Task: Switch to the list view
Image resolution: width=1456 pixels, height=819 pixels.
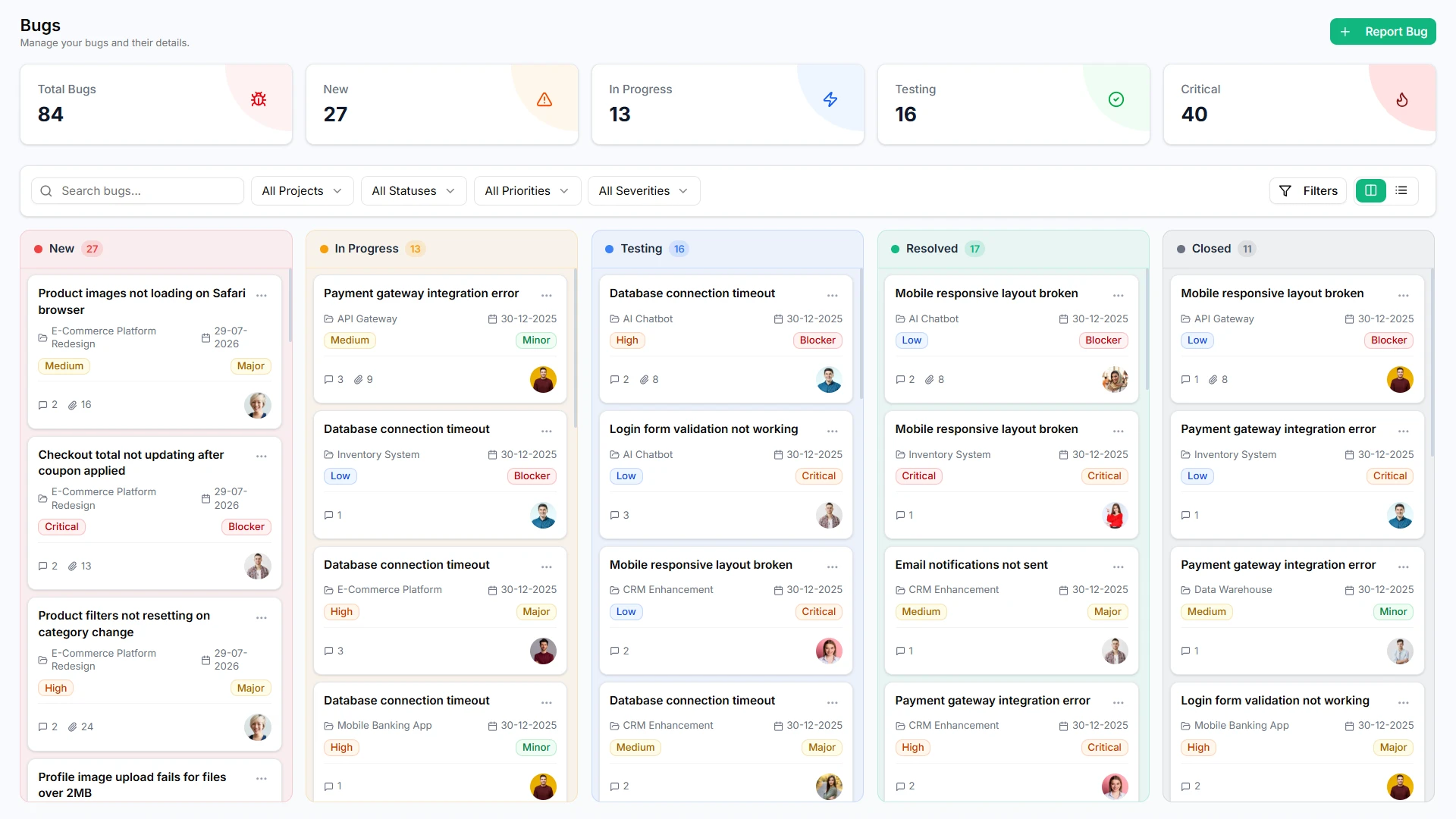Action: (x=1401, y=191)
